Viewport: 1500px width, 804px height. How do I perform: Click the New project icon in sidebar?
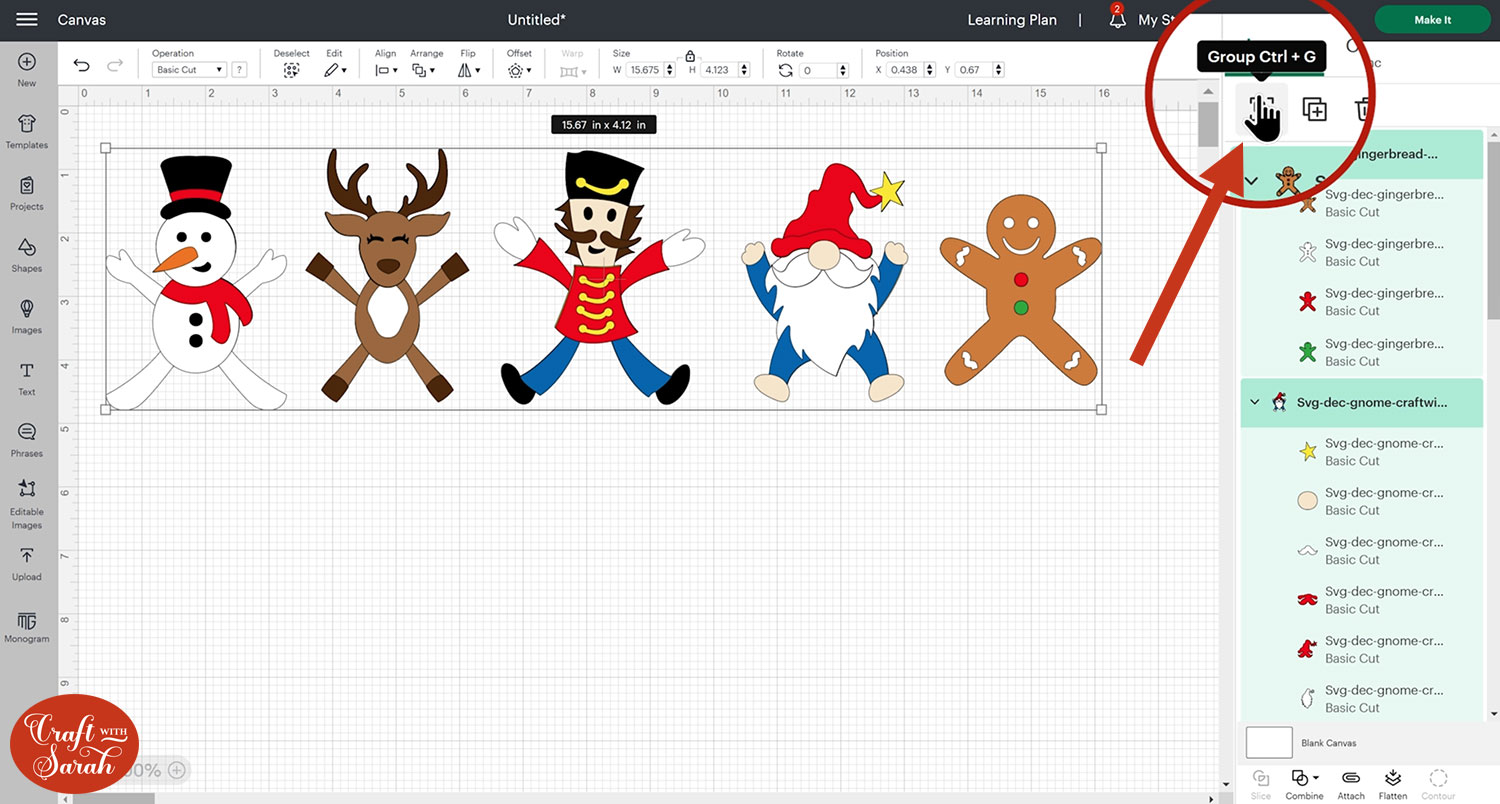(27, 70)
